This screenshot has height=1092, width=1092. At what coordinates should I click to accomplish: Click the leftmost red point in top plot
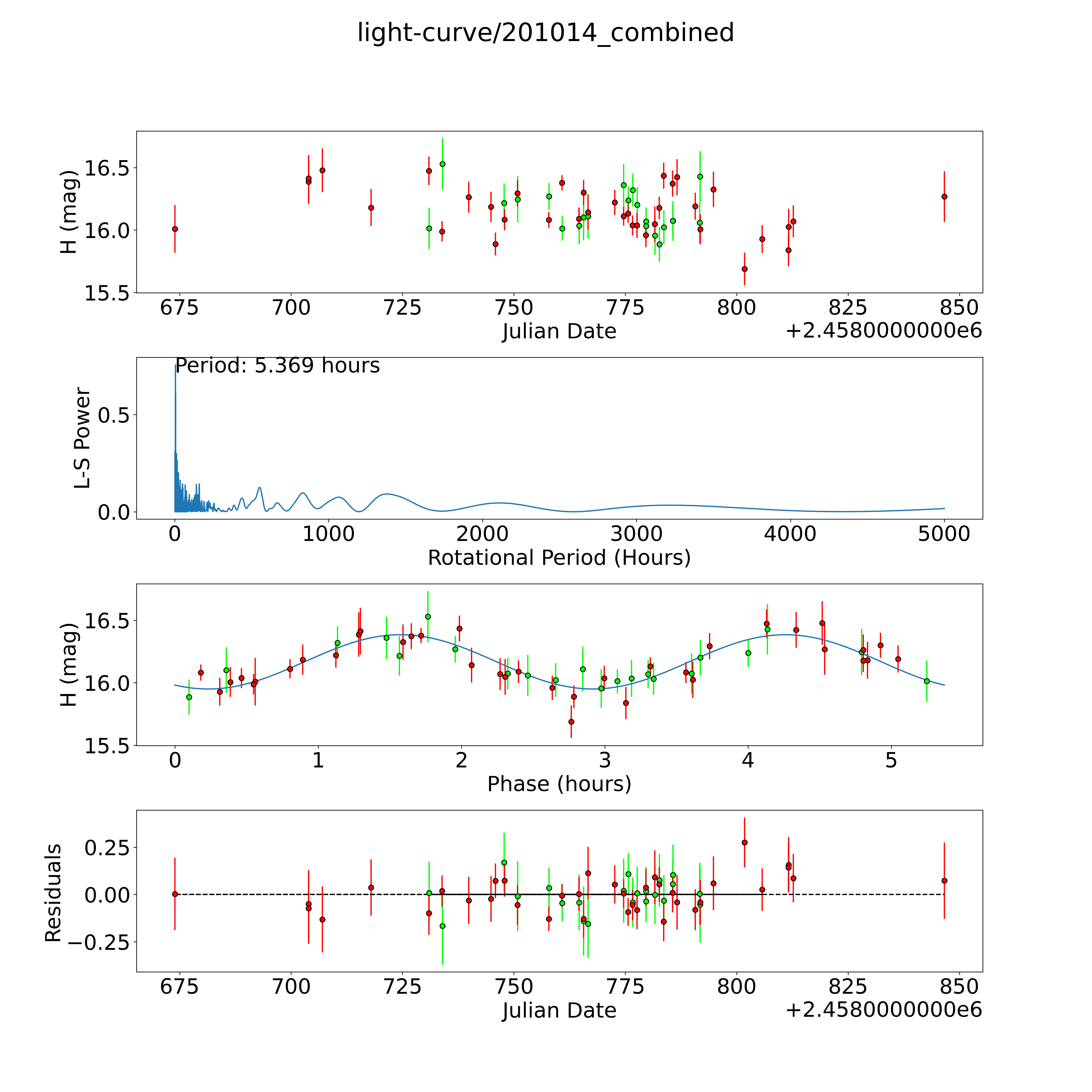point(175,229)
